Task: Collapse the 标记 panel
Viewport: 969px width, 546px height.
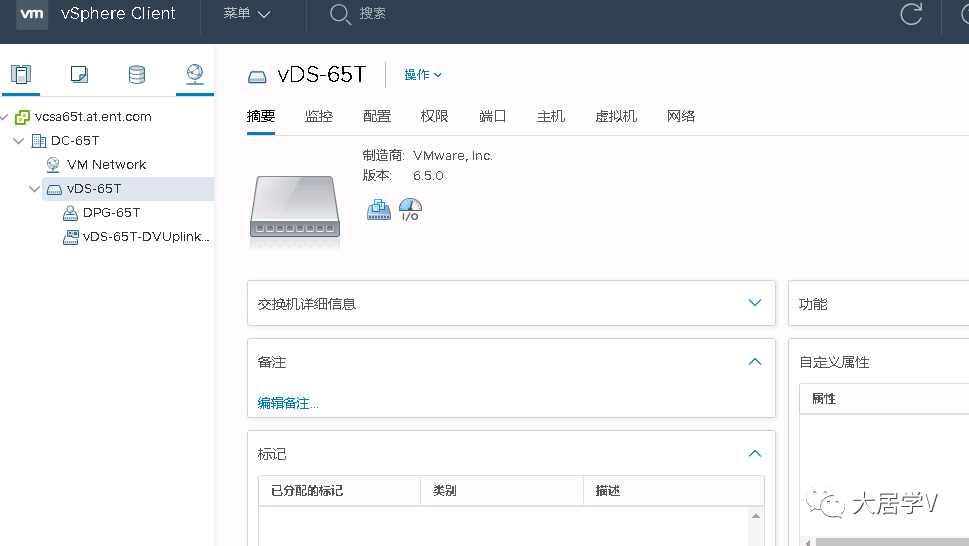Action: pos(755,453)
